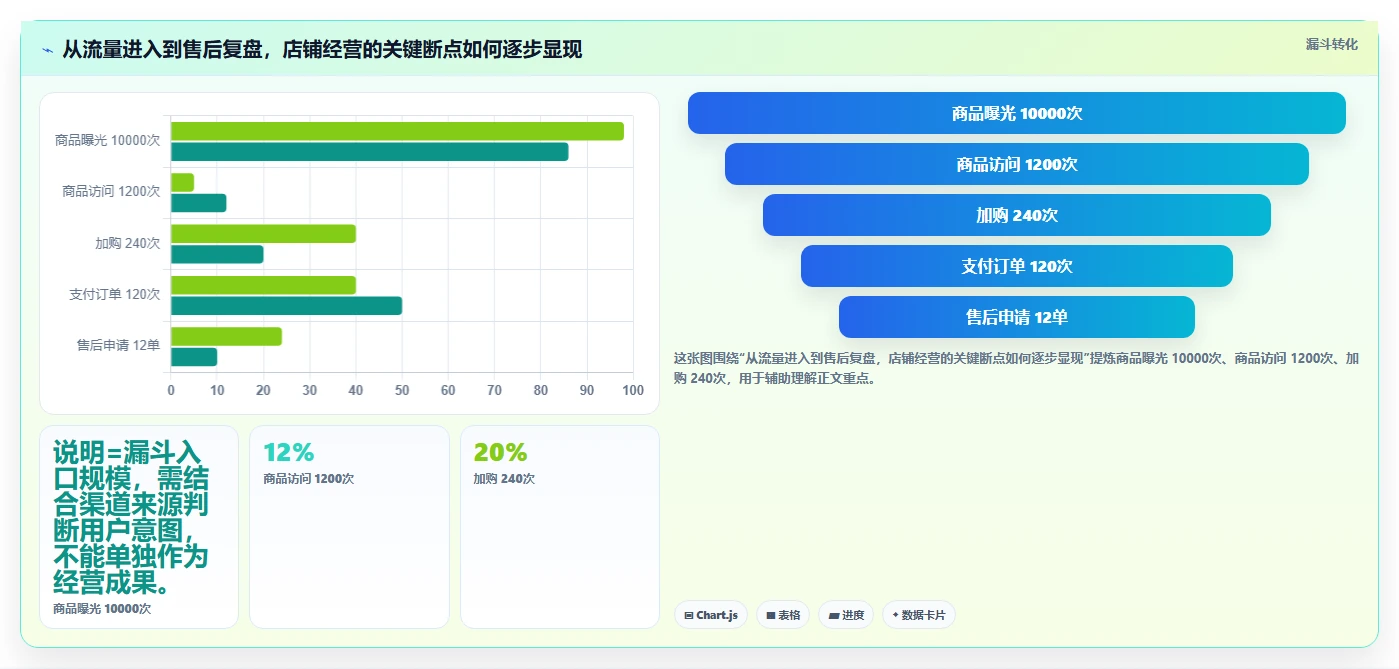Click the light green bar for 商品曝光 10000次

[397, 131]
